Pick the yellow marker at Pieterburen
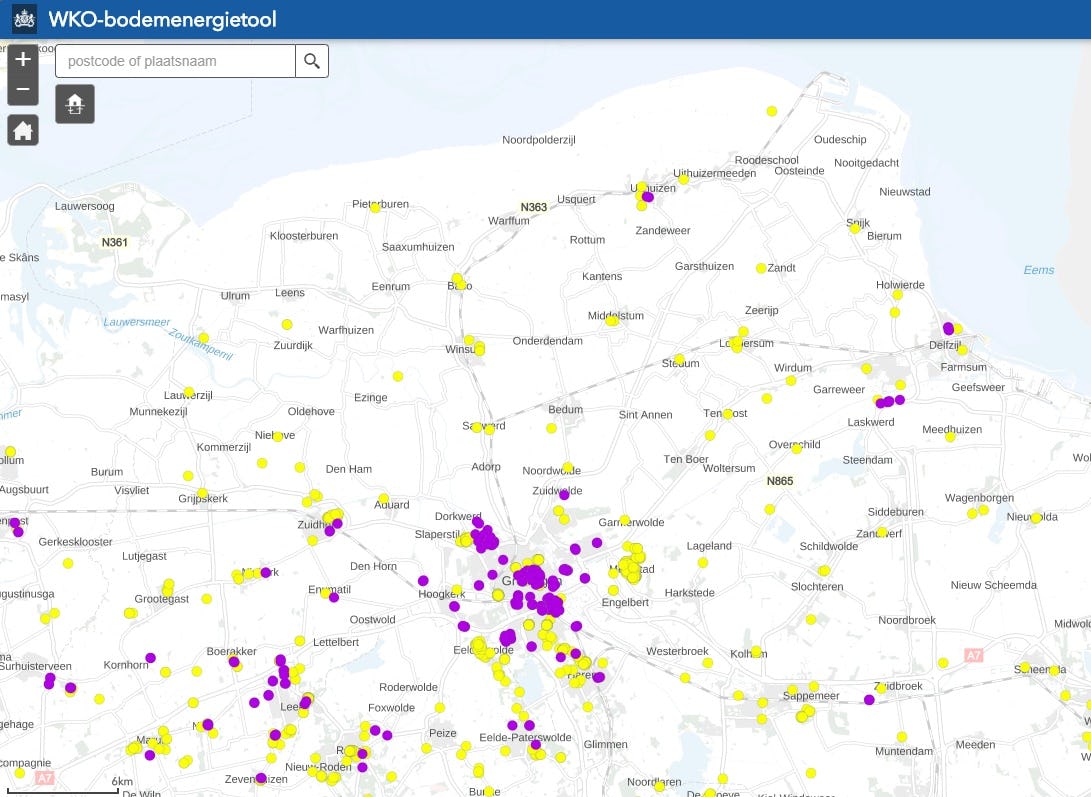Viewport: 1091px width, 797px height. point(375,207)
